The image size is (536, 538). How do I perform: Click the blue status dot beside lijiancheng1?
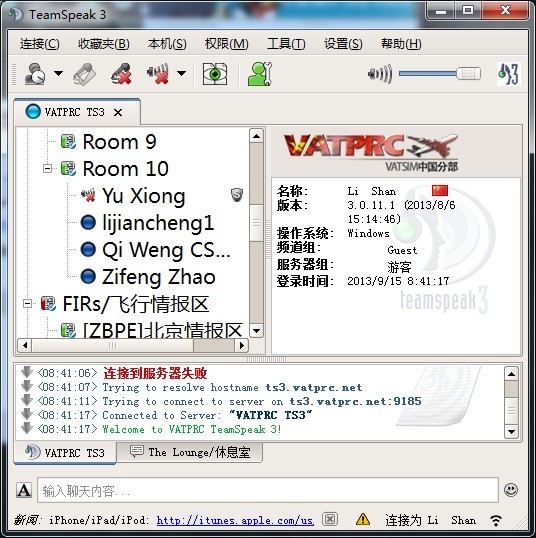[88, 222]
